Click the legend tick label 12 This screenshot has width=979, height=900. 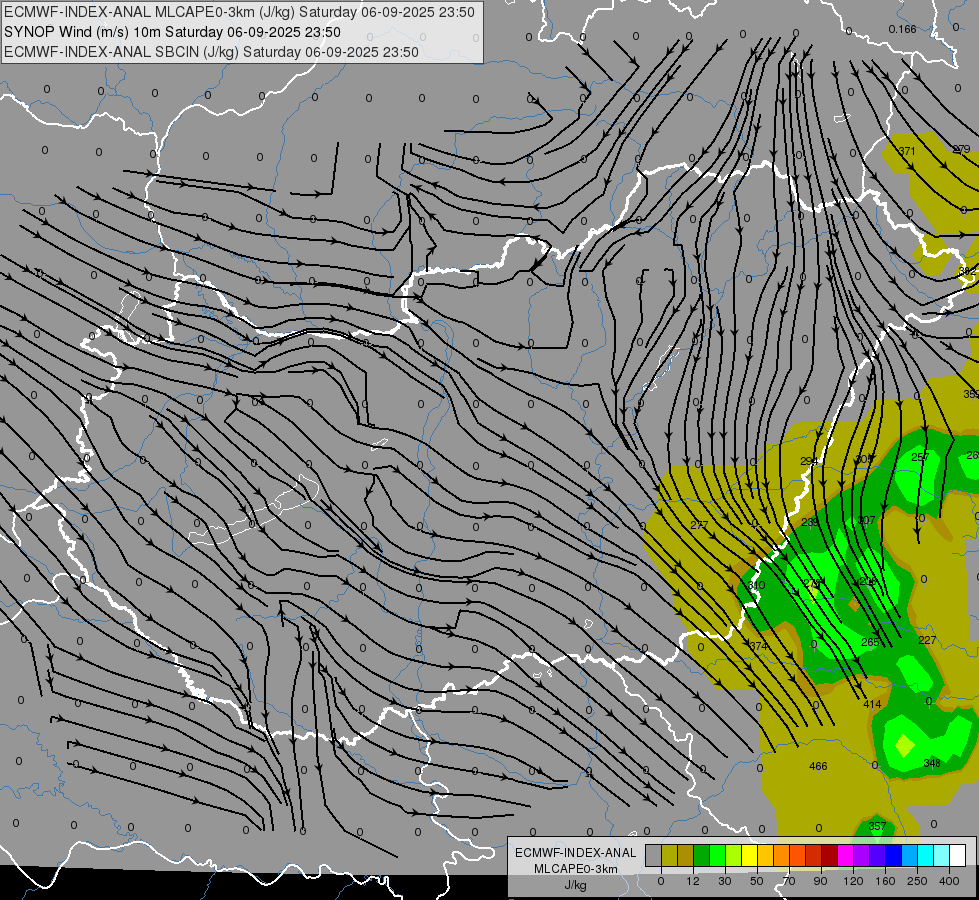point(693,881)
